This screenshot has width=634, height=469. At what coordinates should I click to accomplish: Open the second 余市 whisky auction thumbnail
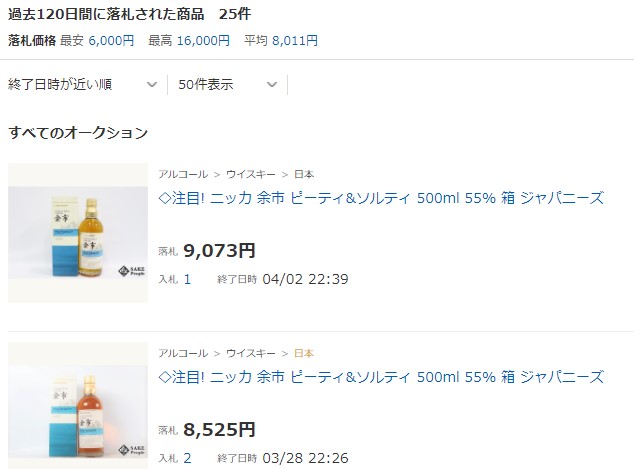click(x=78, y=406)
